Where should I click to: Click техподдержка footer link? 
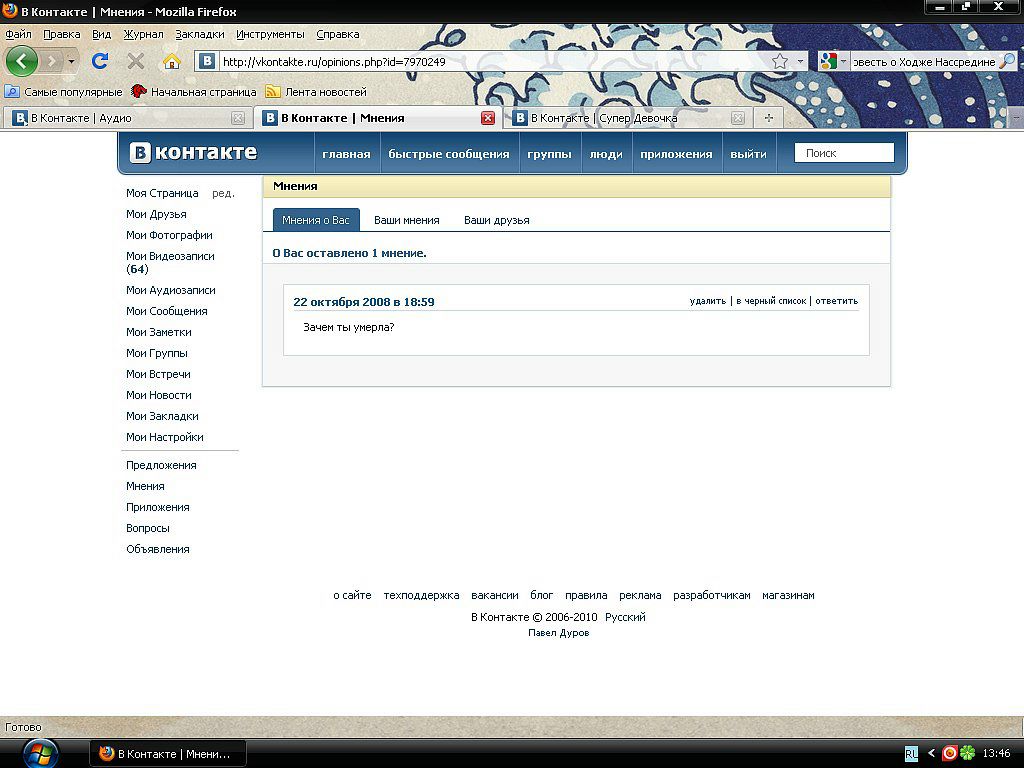click(421, 595)
